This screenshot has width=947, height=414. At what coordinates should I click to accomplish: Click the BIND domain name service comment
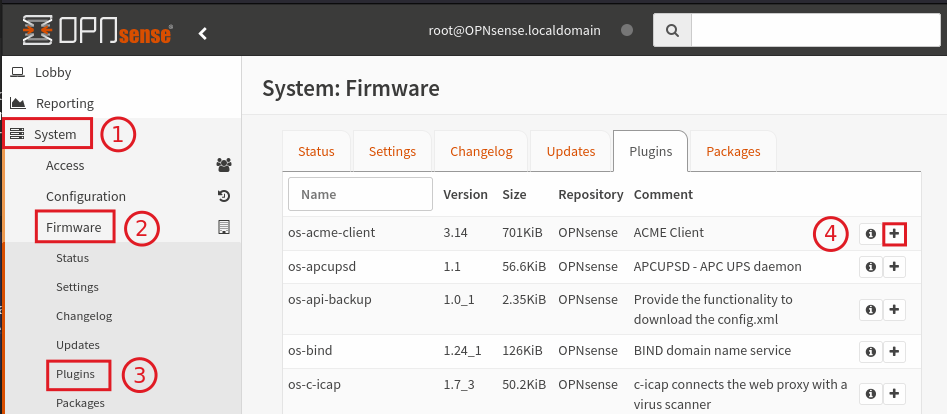coord(712,351)
